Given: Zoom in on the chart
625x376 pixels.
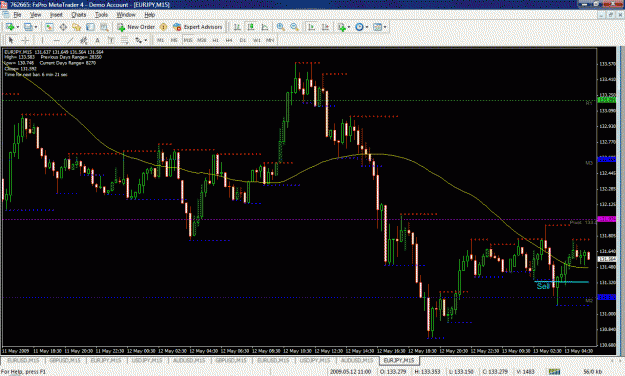Looking at the screenshot, I should tap(281, 27).
